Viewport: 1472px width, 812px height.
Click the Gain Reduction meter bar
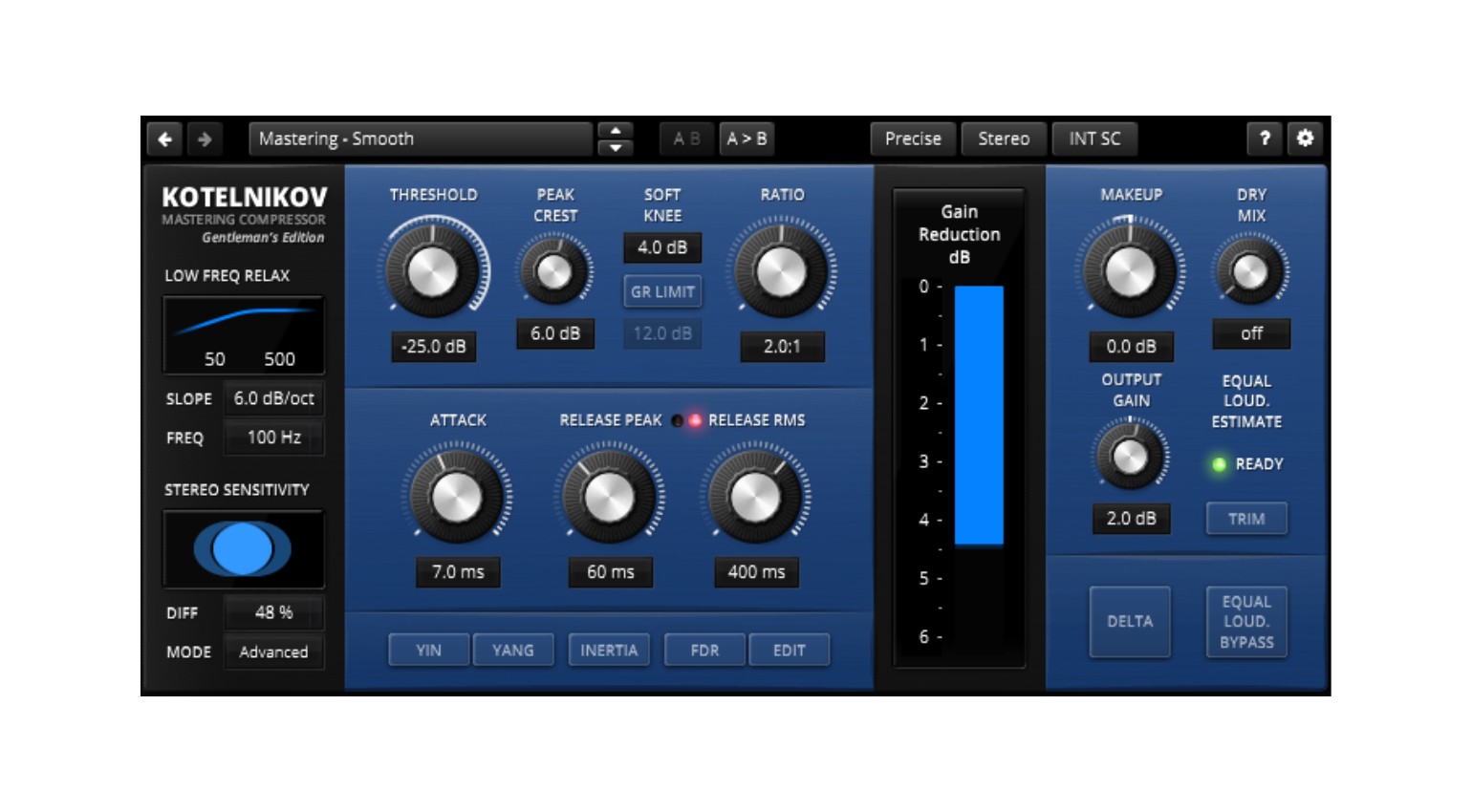click(979, 416)
